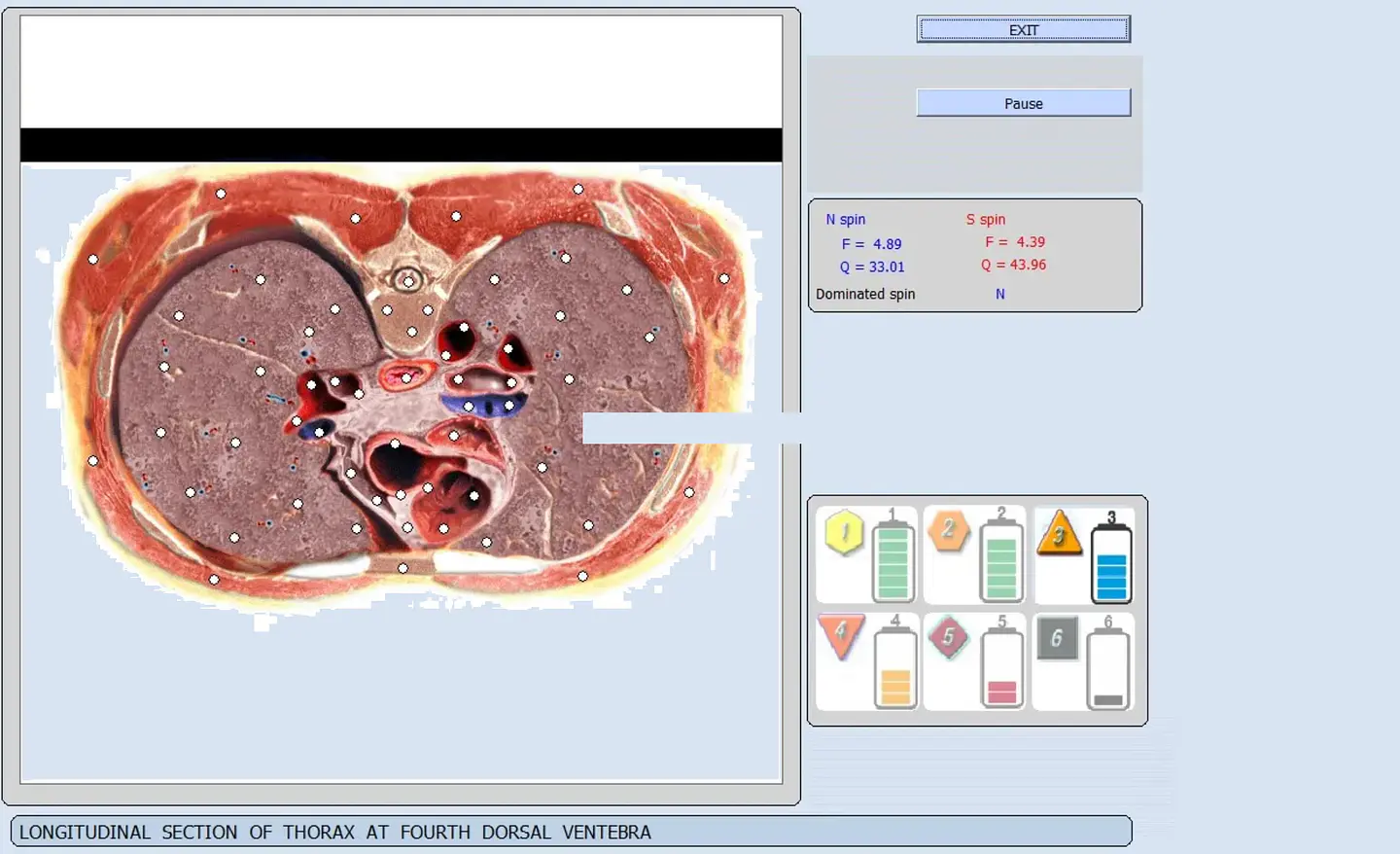Pause the scanning process
The image size is (1400, 854).
click(1023, 103)
